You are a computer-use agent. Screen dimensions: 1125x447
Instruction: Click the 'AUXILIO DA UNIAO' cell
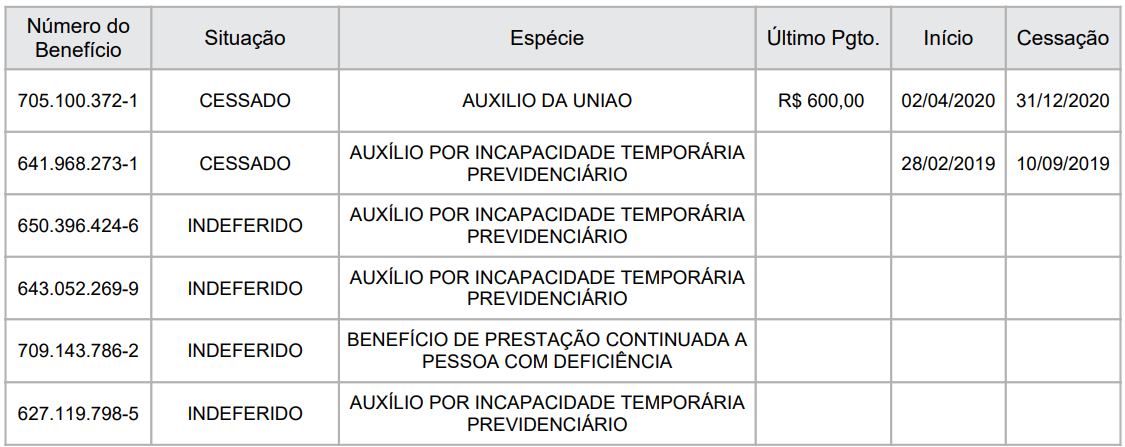point(547,101)
